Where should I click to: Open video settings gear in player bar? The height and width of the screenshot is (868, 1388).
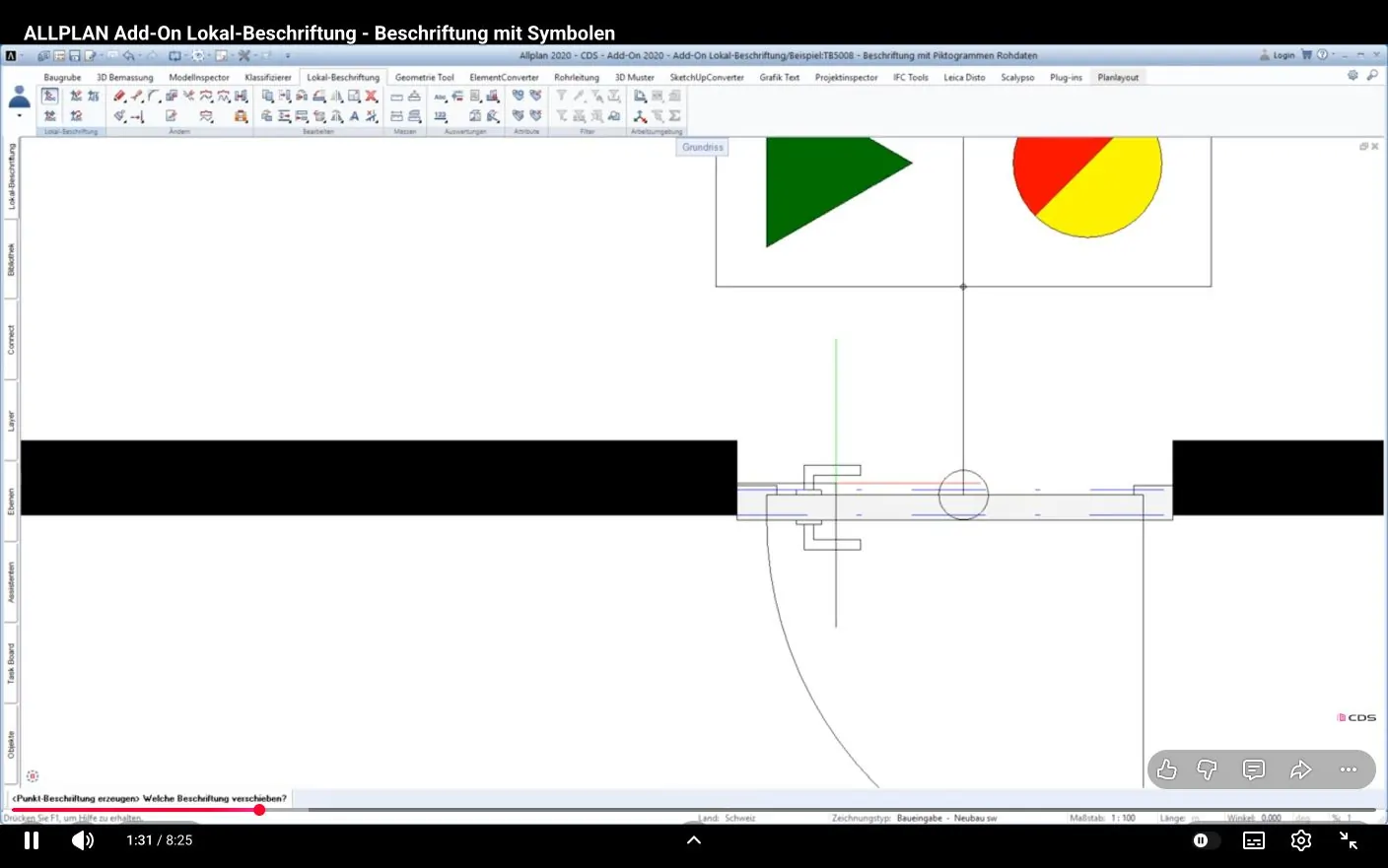(1301, 840)
